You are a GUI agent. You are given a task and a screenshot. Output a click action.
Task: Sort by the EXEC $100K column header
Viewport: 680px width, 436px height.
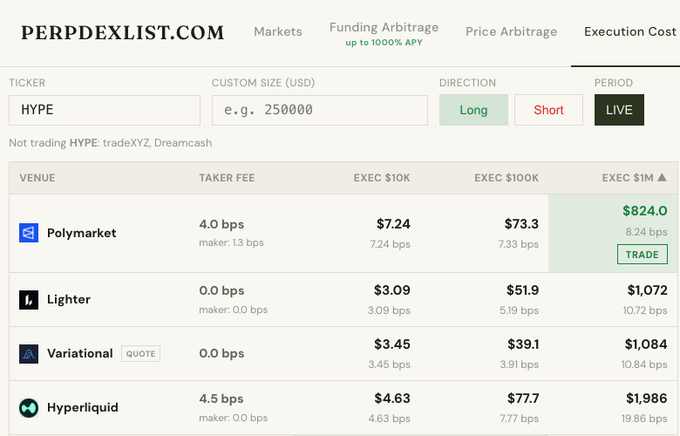coord(506,178)
